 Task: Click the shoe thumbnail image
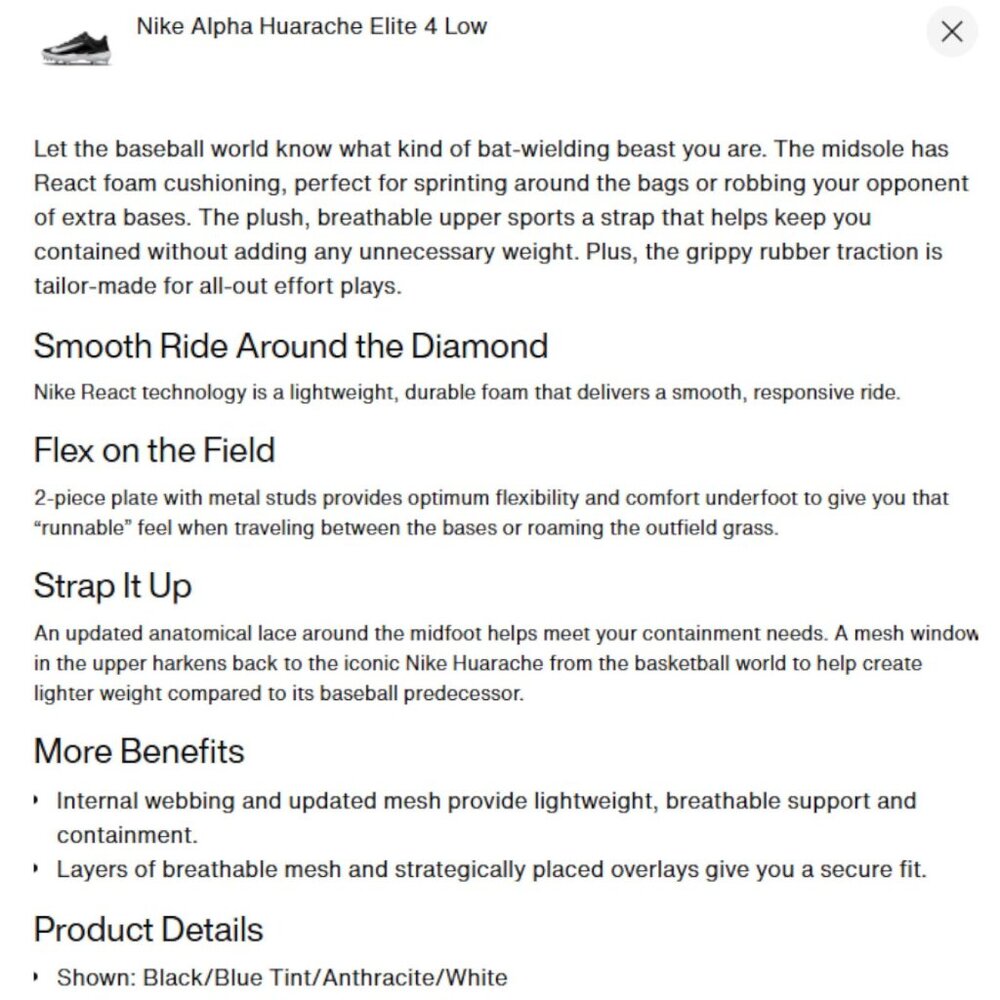coord(77,48)
